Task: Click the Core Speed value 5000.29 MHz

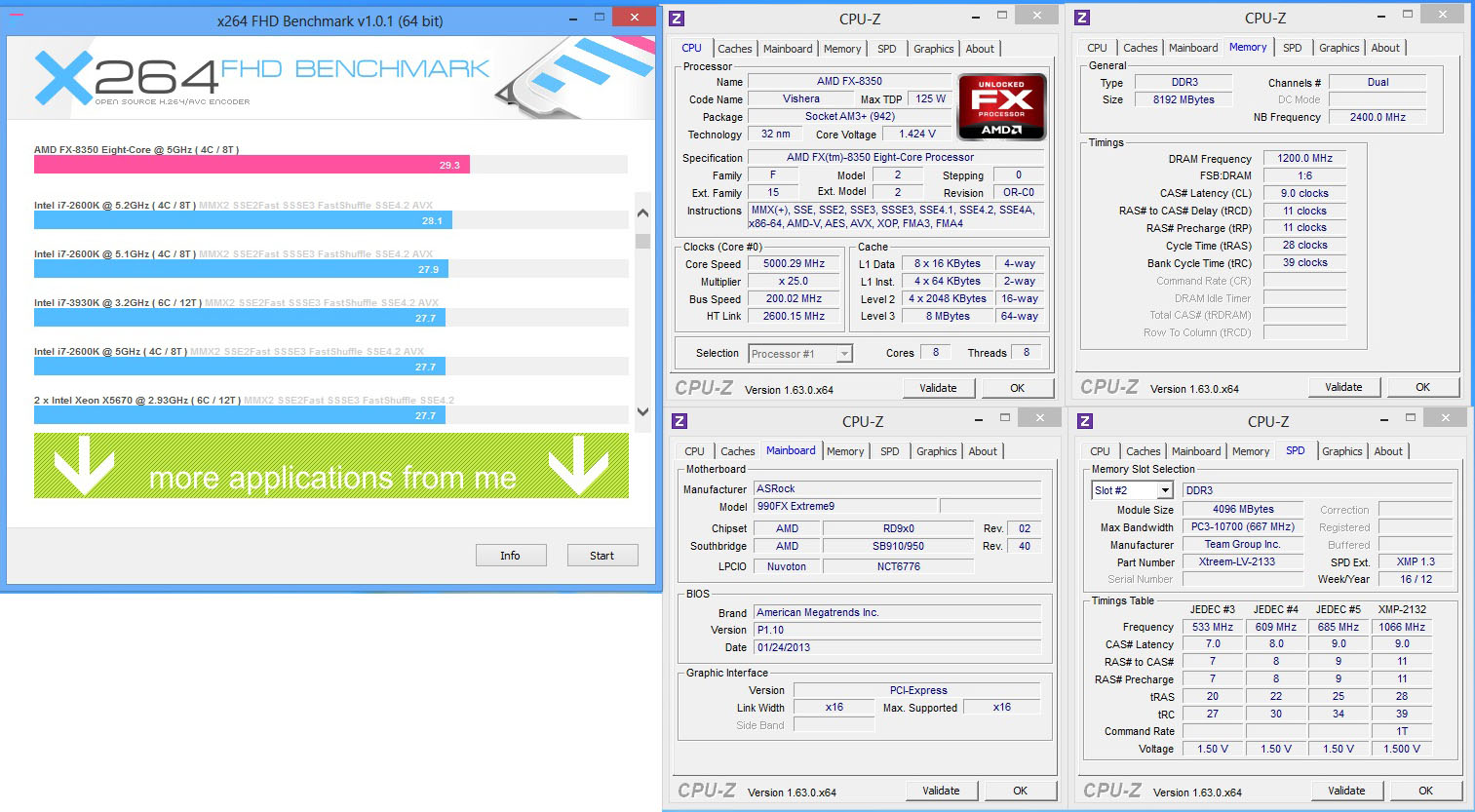Action: pos(794,264)
